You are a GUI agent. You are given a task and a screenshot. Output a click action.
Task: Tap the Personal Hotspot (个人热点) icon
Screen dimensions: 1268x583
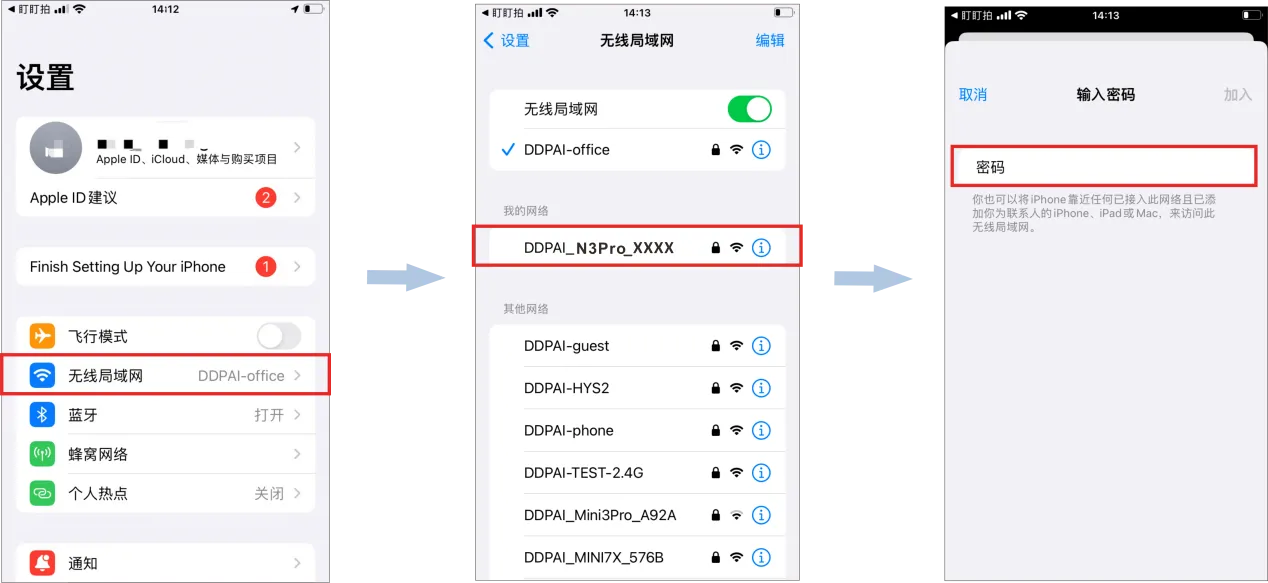42,493
